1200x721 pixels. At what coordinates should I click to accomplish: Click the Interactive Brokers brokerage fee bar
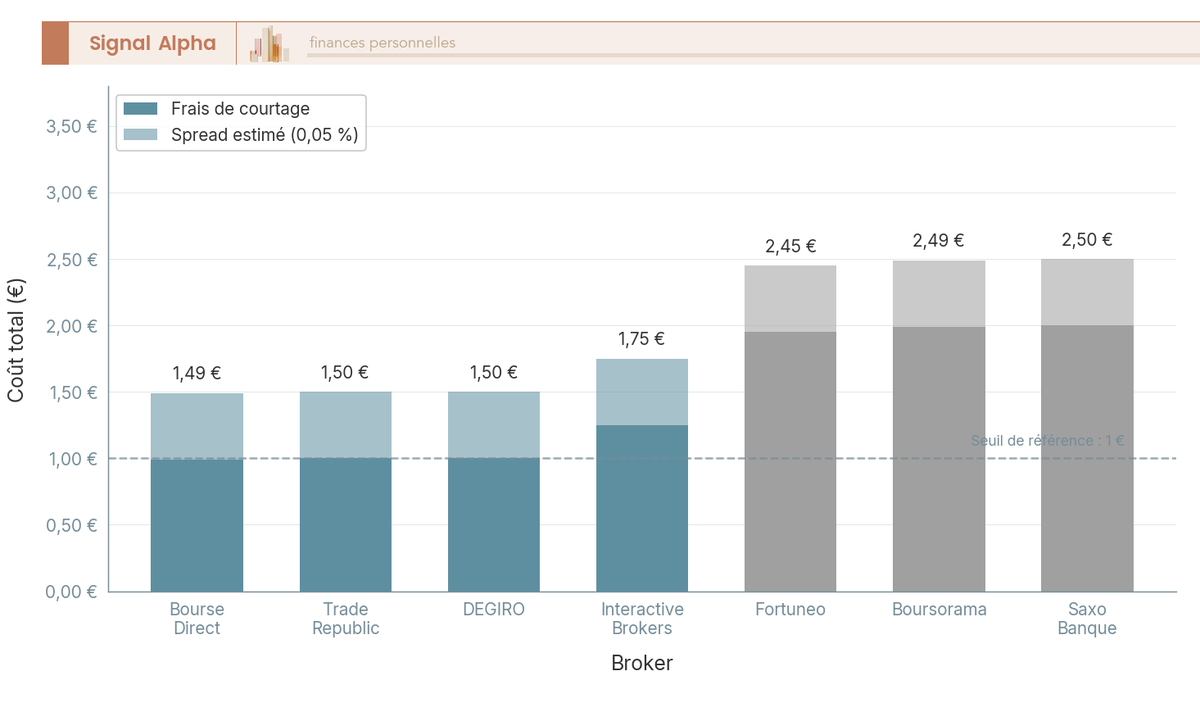[642, 508]
